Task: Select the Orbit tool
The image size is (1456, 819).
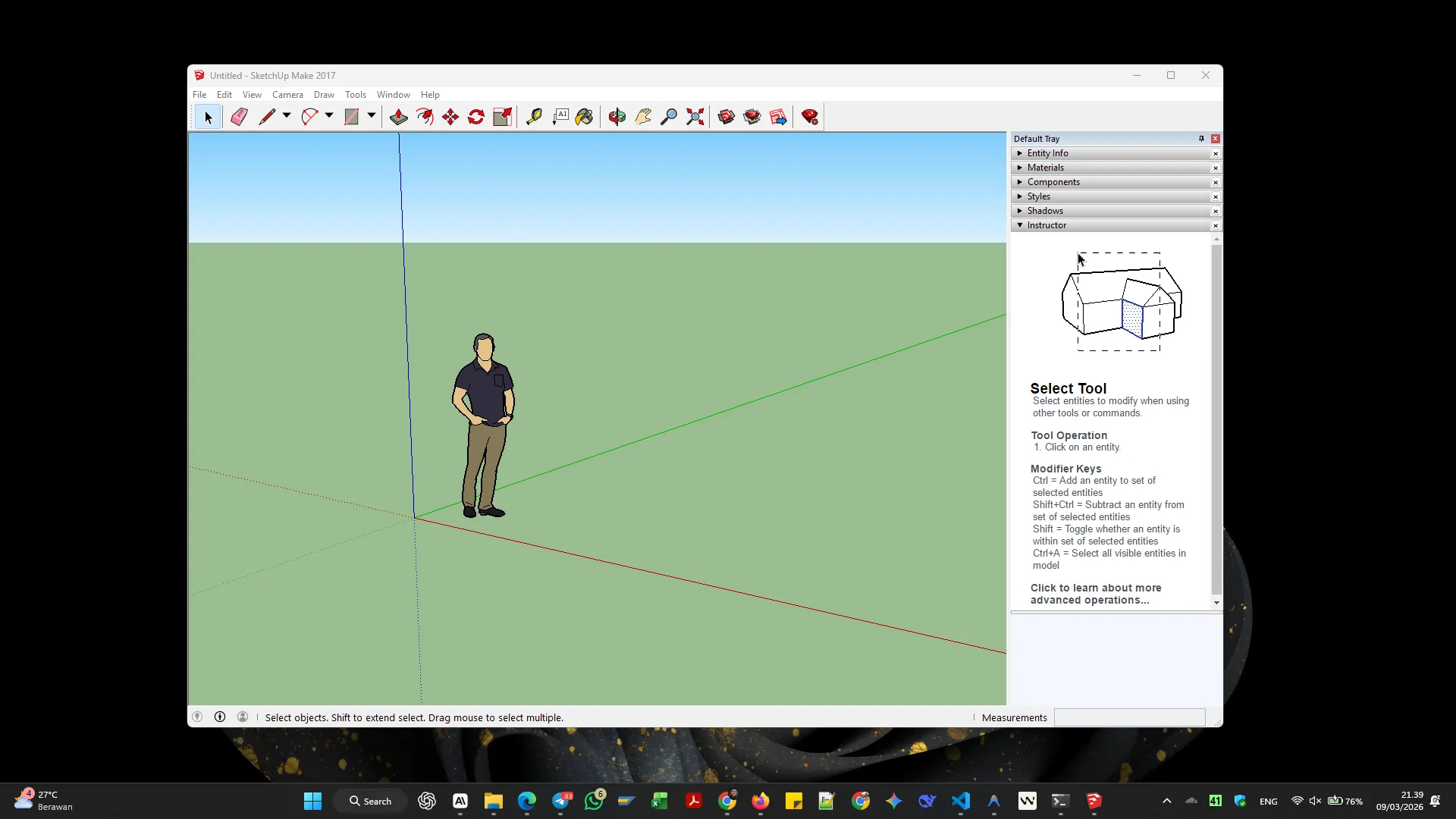Action: [617, 116]
